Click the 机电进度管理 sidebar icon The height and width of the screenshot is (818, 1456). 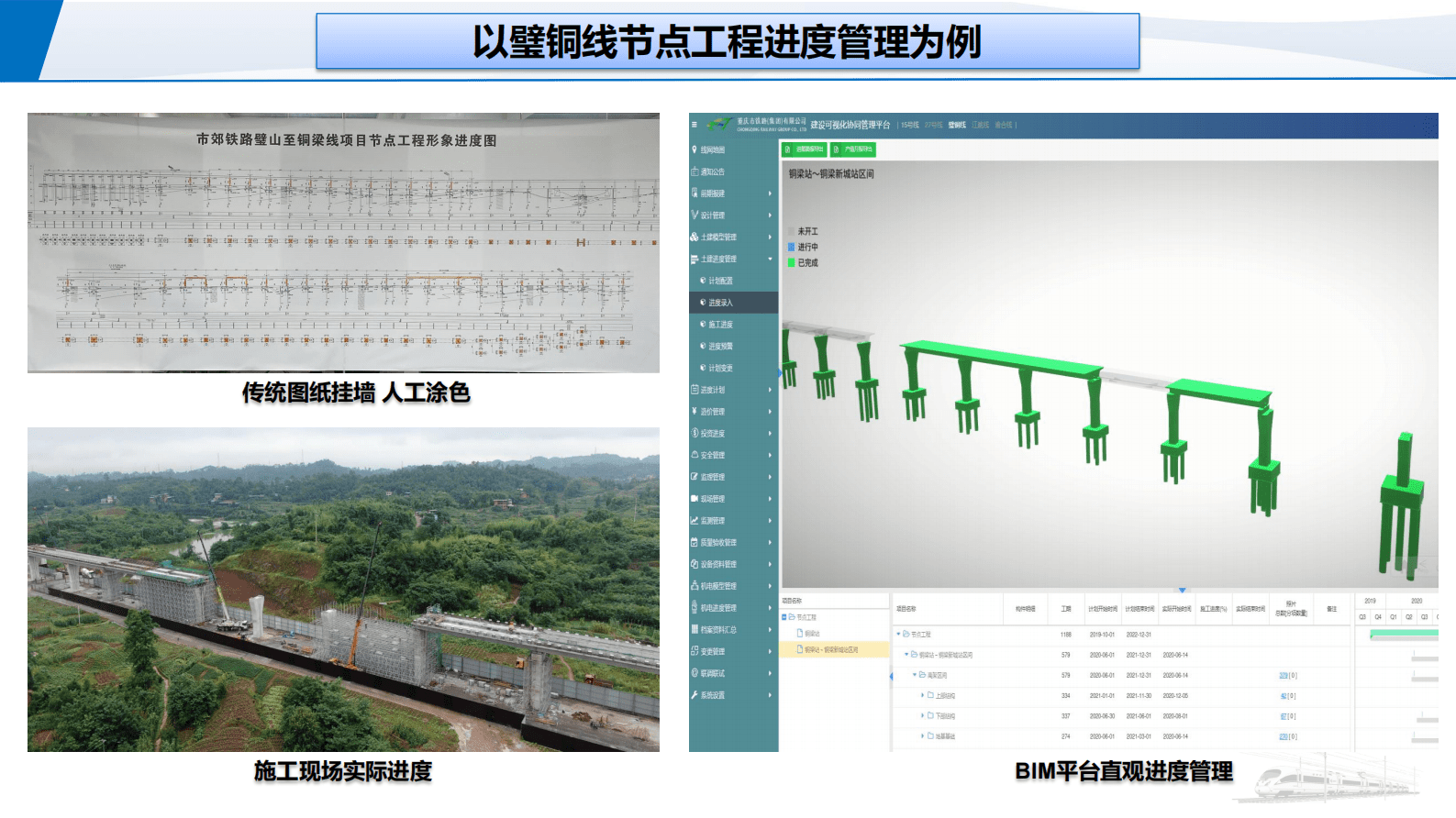(x=695, y=608)
